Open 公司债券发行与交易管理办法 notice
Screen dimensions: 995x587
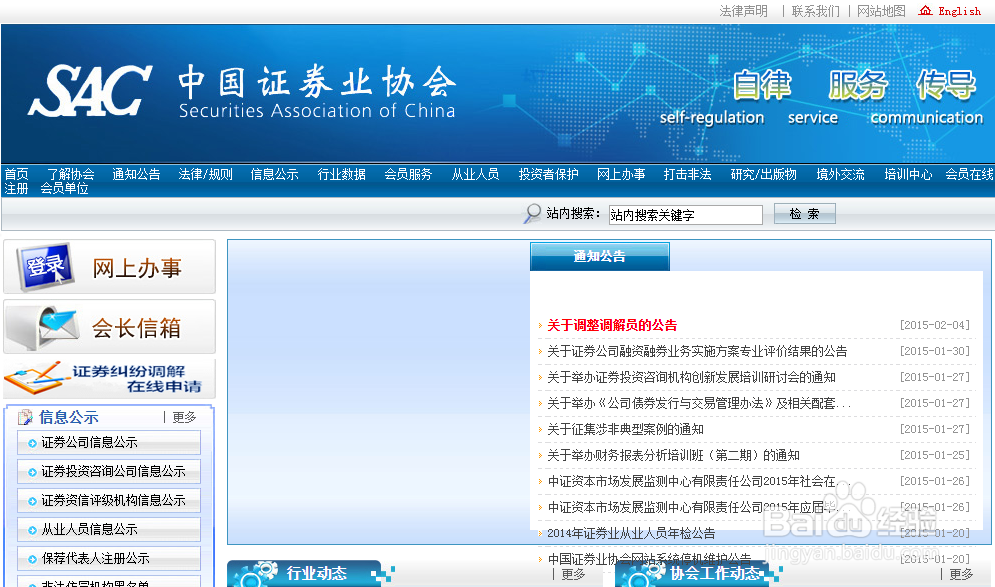point(699,404)
